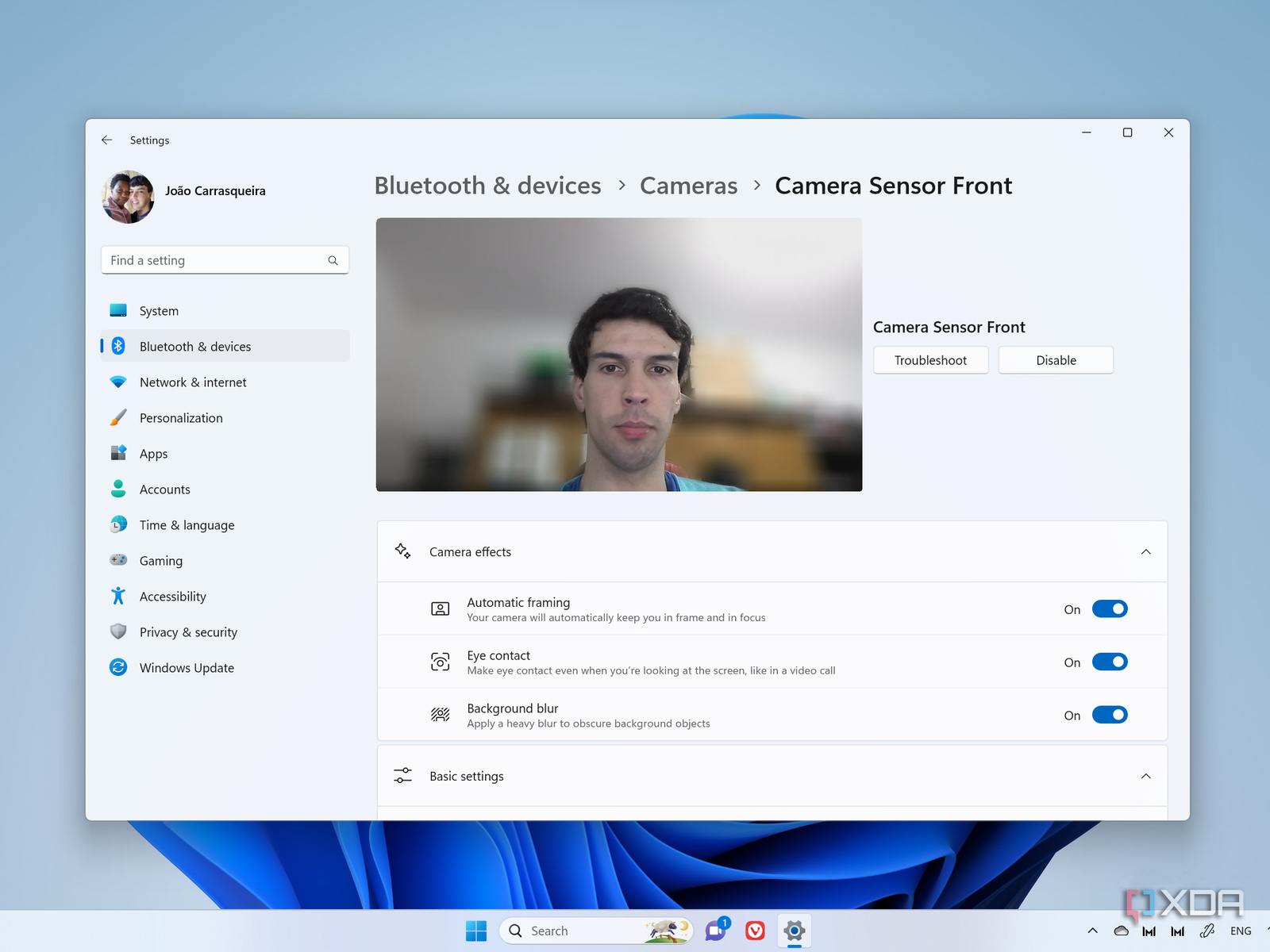Screen dimensions: 1270x952
Task: Open the chat app icon in taskbar
Action: pos(716,930)
